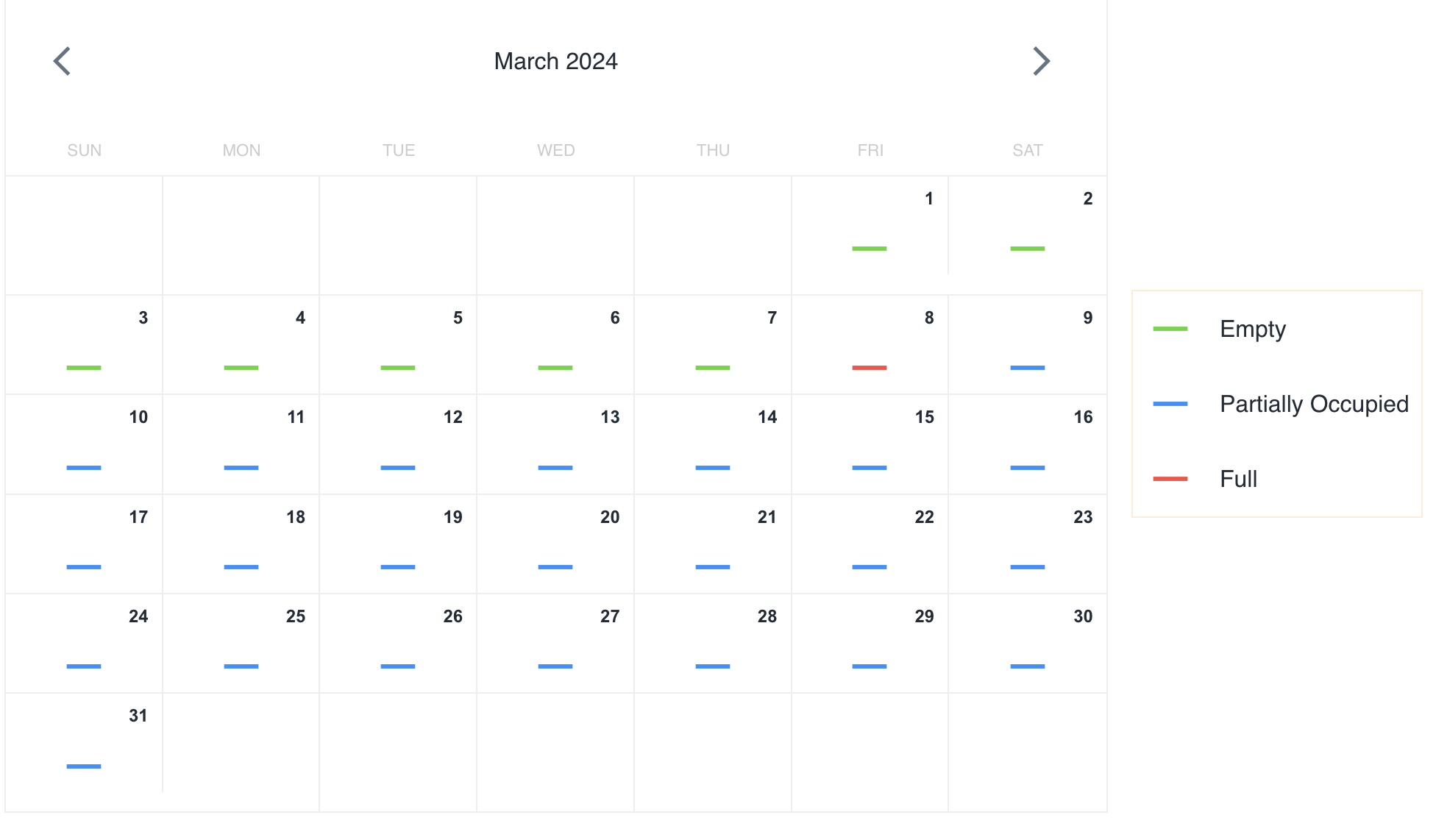Click the MON weekday header

click(241, 150)
